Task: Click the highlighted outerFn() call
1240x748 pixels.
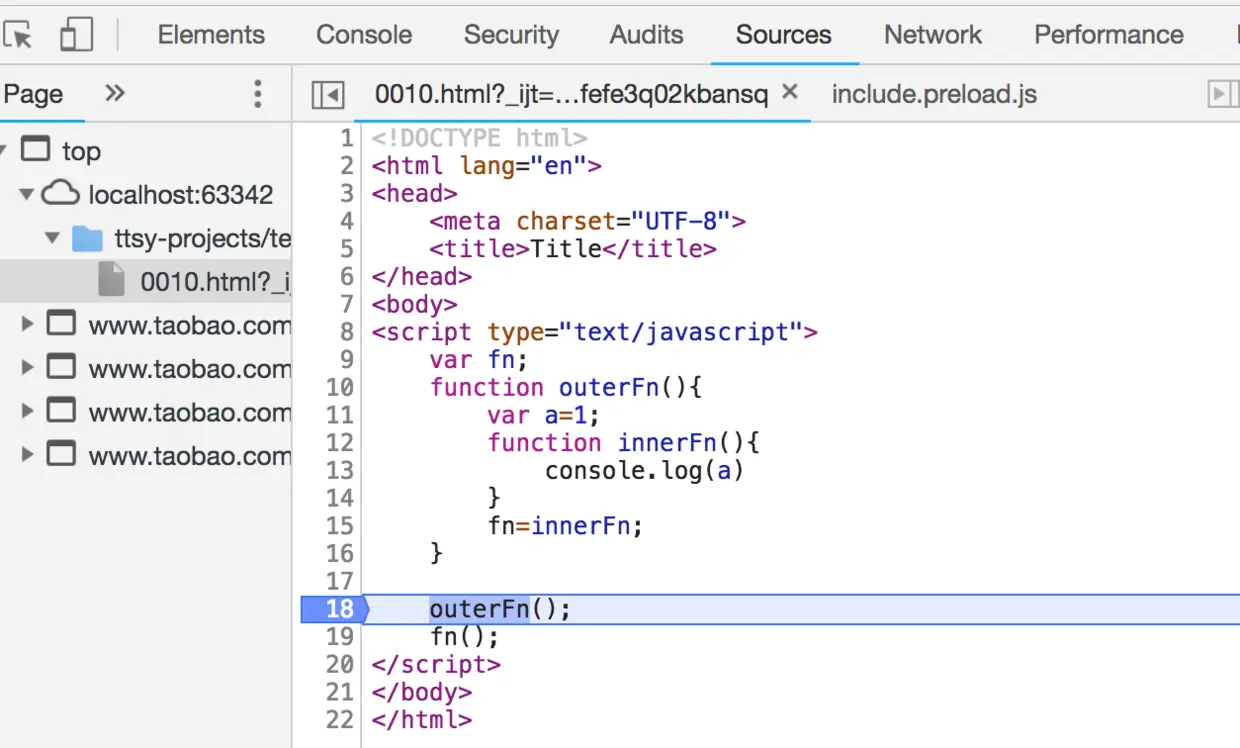Action: [500, 609]
